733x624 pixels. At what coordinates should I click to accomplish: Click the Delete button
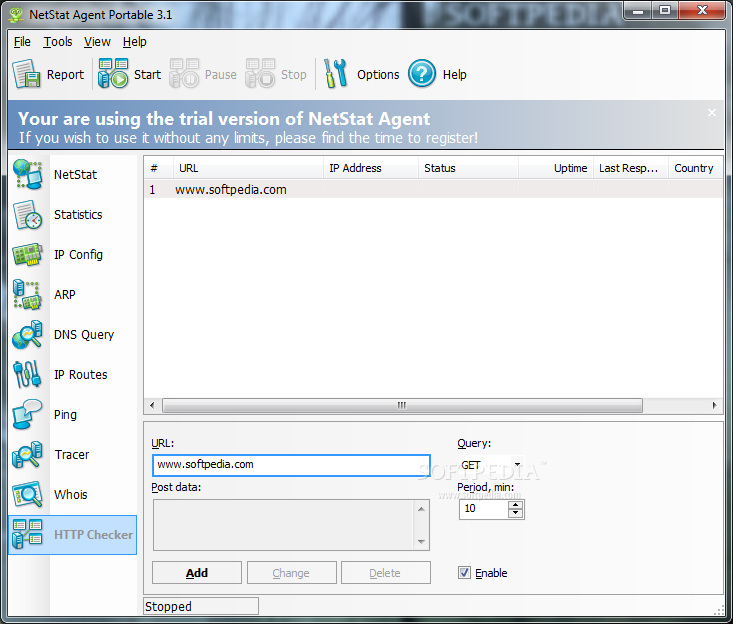click(385, 573)
